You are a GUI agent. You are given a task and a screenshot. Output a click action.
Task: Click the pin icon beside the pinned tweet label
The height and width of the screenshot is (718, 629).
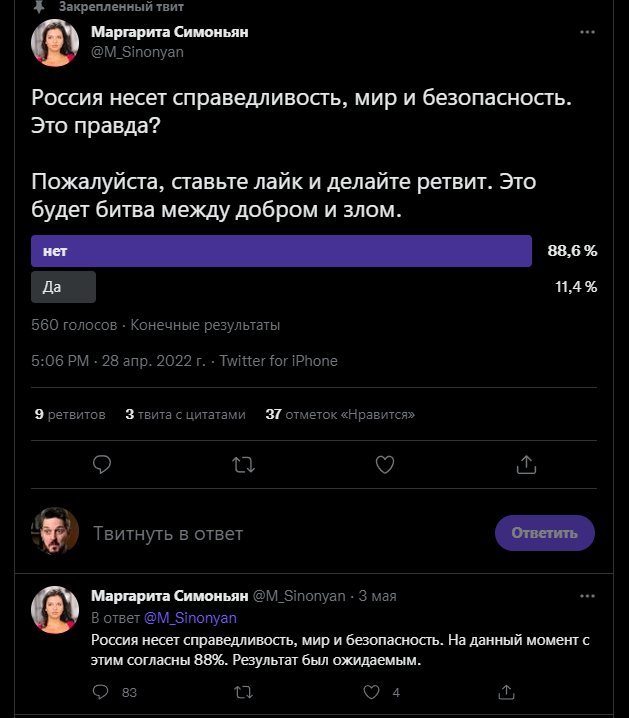click(38, 6)
